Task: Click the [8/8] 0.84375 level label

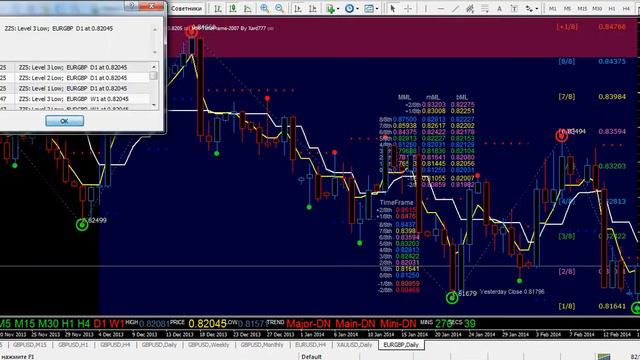Action: (591, 61)
